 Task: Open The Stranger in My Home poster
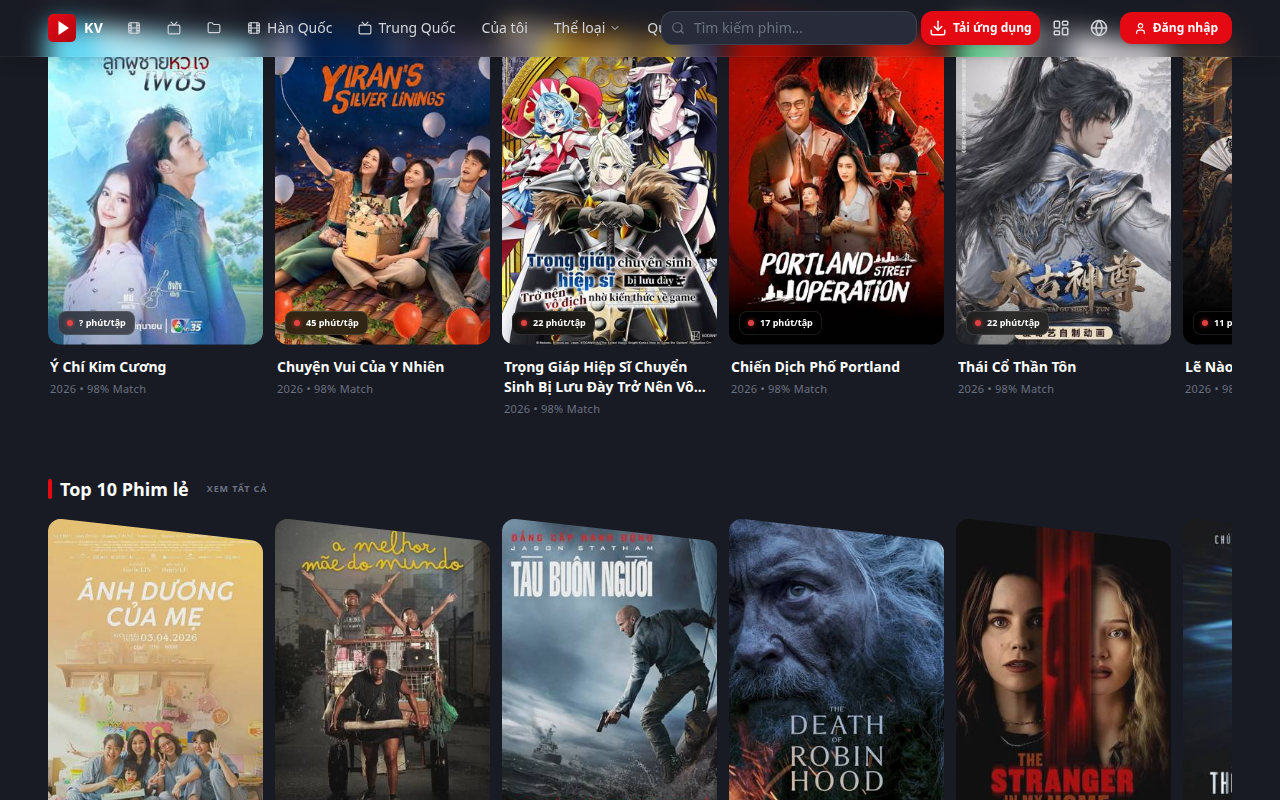[1064, 660]
